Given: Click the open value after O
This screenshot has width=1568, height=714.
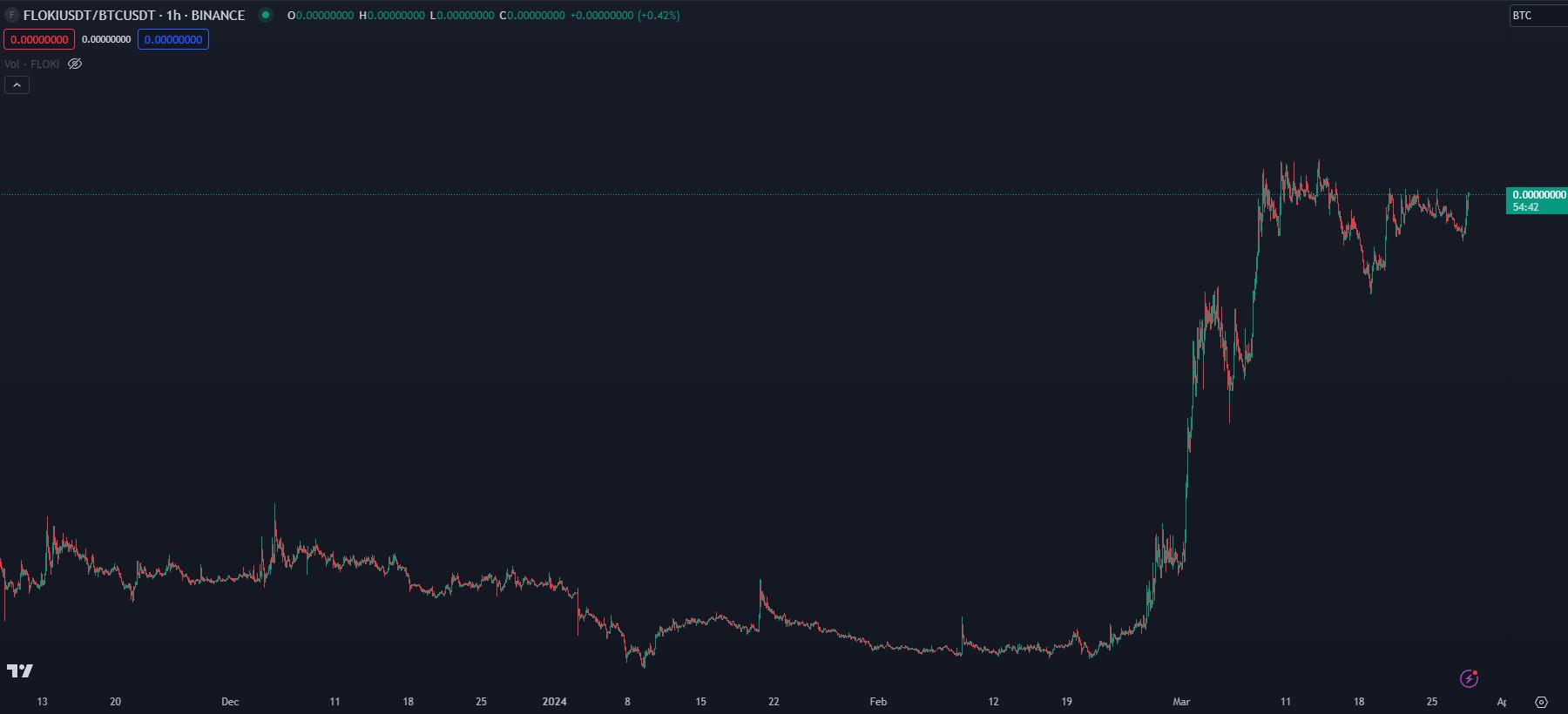Looking at the screenshot, I should (x=325, y=15).
